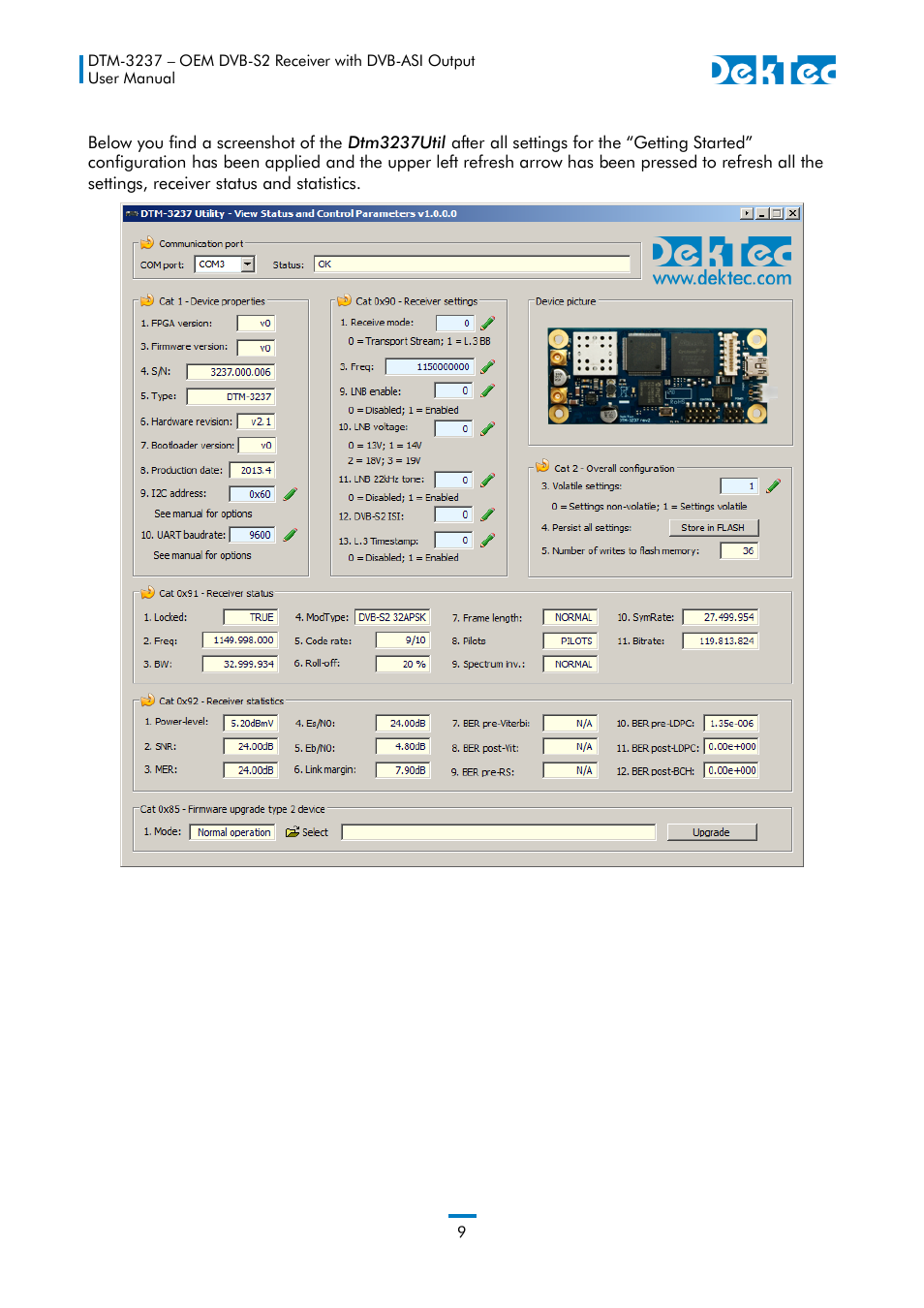The image size is (924, 1308).
Task: Click the BW value 32.999.934
Action: click(x=240, y=664)
